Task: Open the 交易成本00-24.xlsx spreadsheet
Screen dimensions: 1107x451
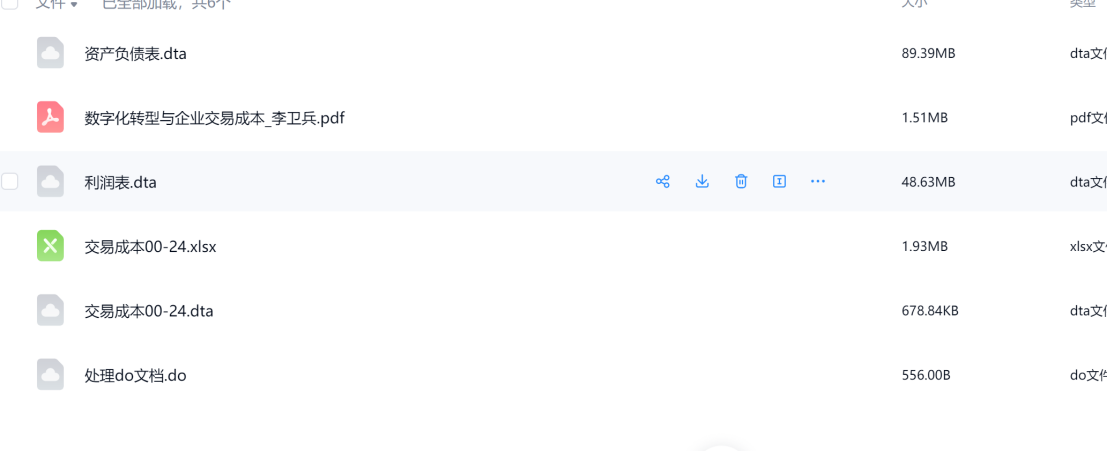Action: pos(151,246)
